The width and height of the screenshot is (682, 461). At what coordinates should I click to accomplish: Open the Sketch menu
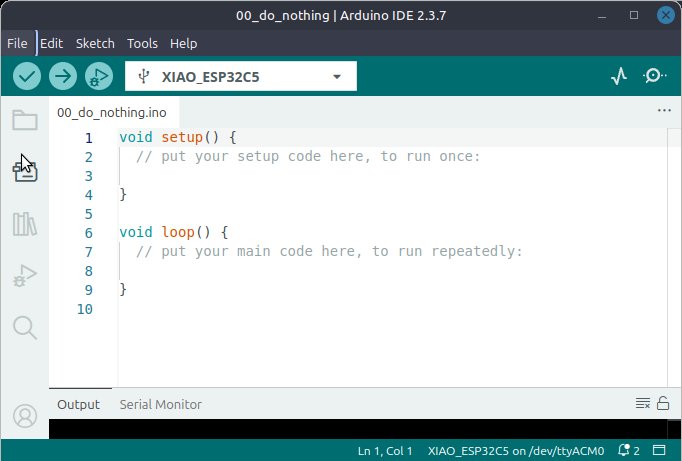tap(95, 43)
